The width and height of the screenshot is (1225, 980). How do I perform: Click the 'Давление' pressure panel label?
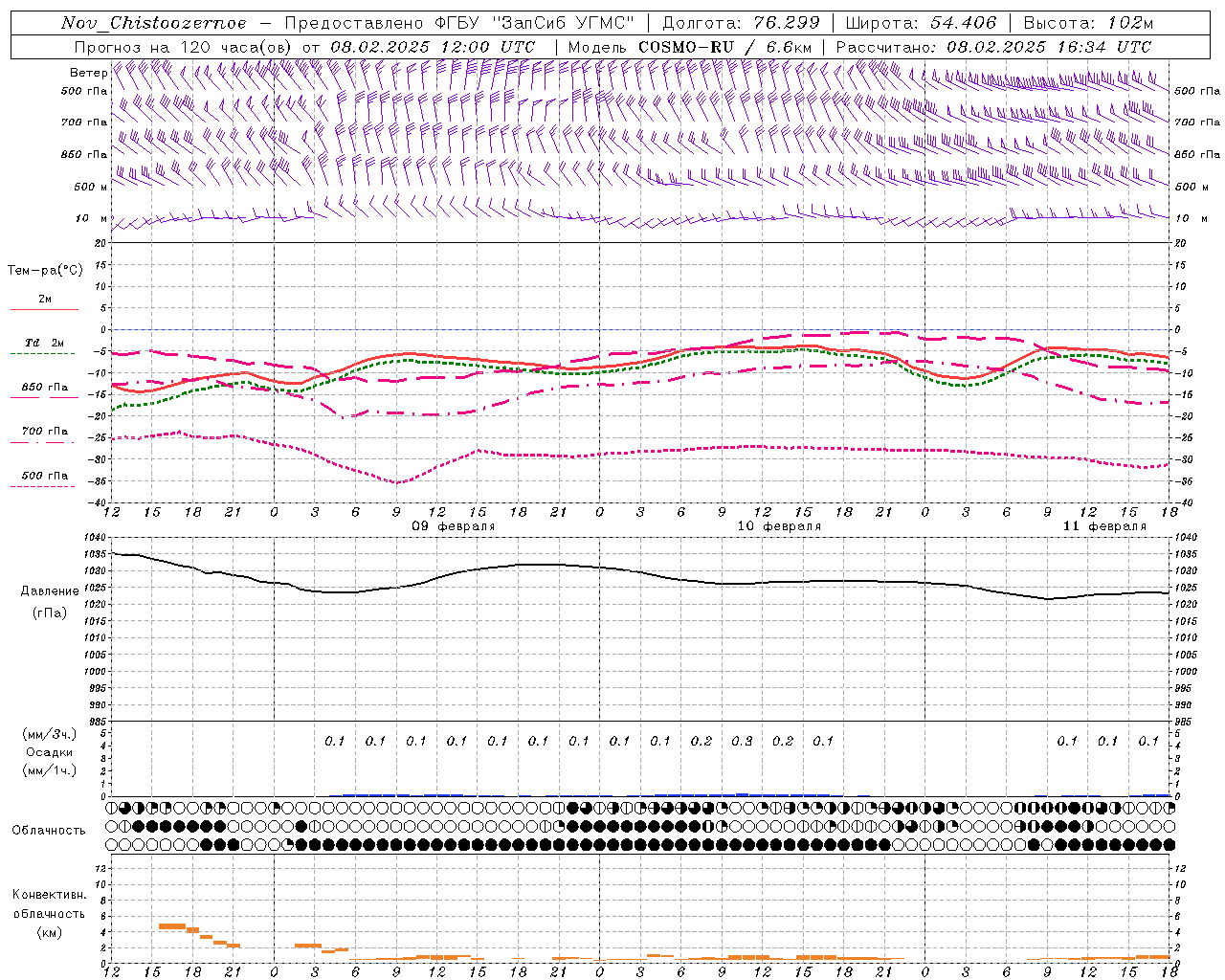pyautogui.click(x=50, y=591)
